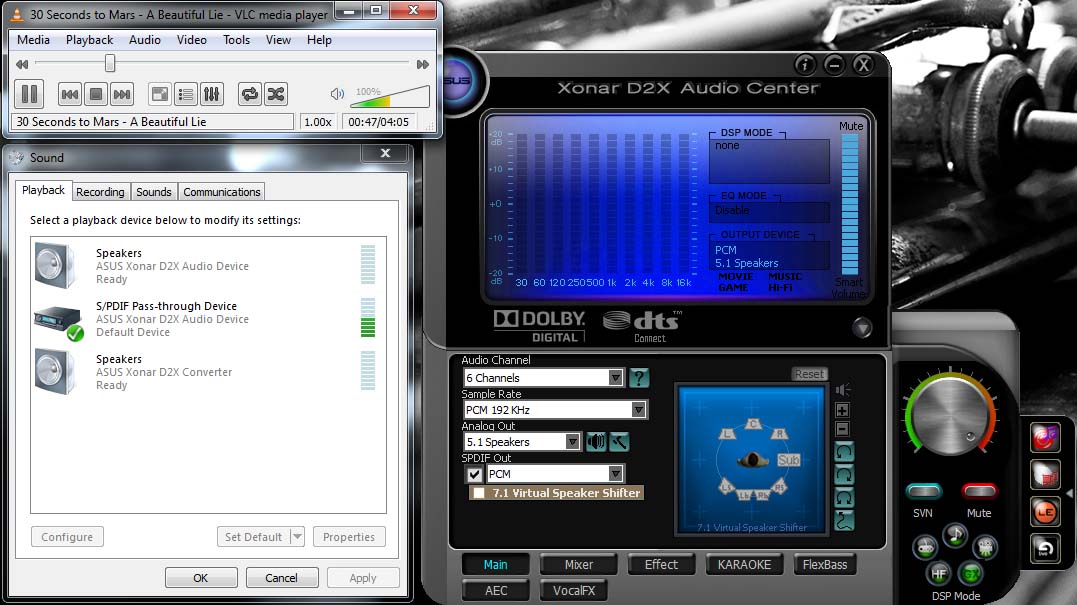1077x605 pixels.
Task: Confirm the Sound dialog with OK
Action: (x=201, y=578)
